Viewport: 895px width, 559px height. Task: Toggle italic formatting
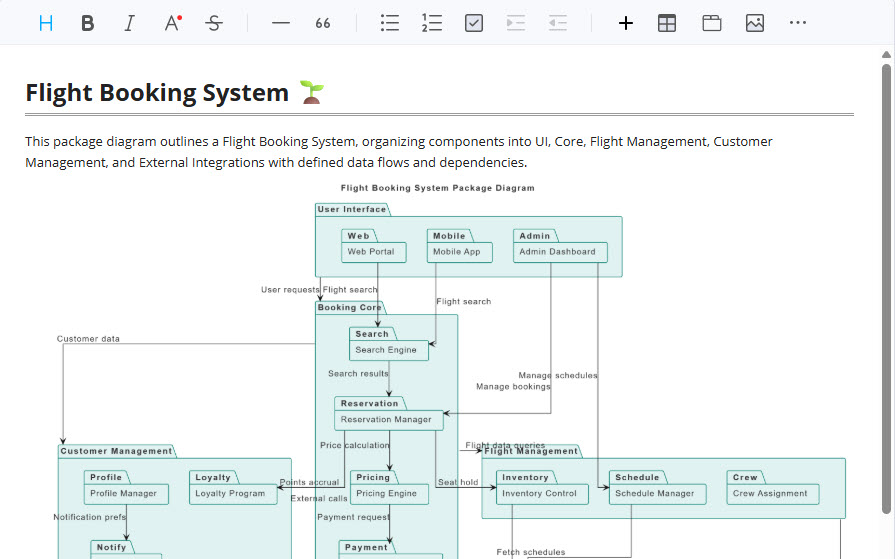pyautogui.click(x=130, y=23)
